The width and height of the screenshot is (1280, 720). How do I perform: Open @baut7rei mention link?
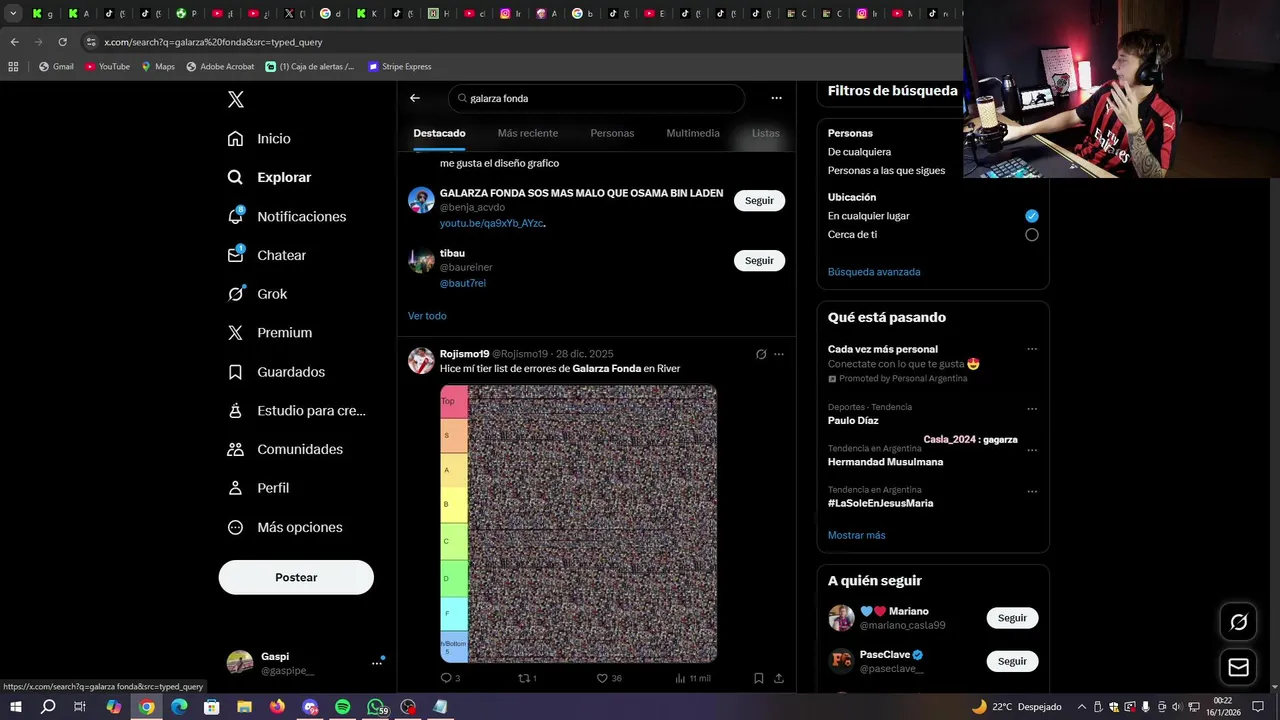[463, 283]
